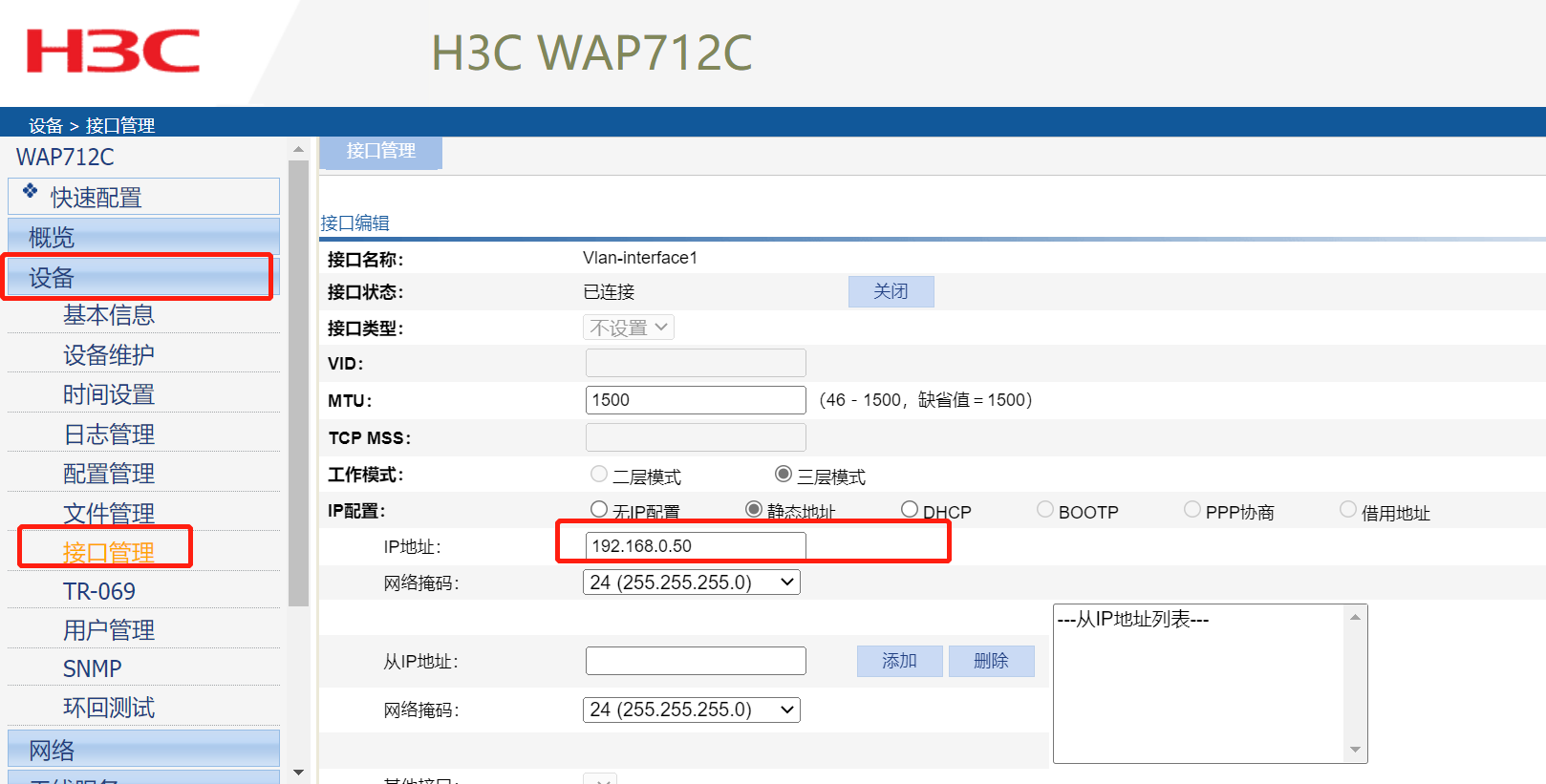This screenshot has height=784, width=1546.
Task: Click the TCP MSS input field
Action: point(696,437)
